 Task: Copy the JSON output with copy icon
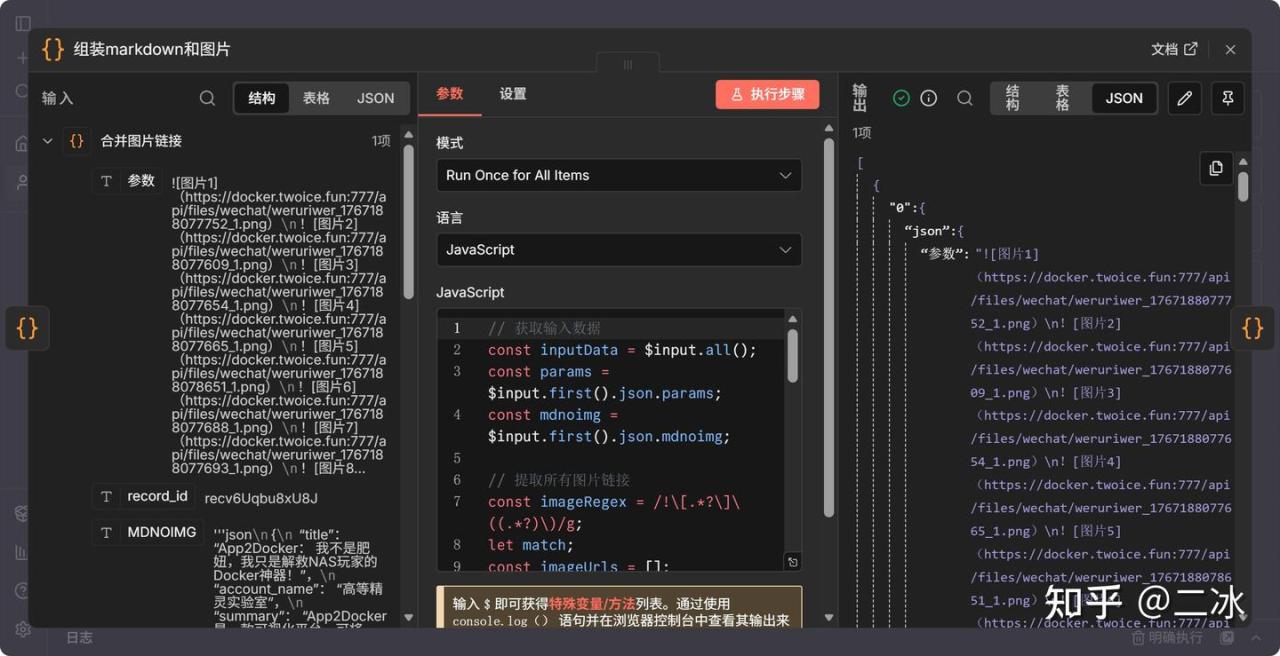click(1216, 168)
